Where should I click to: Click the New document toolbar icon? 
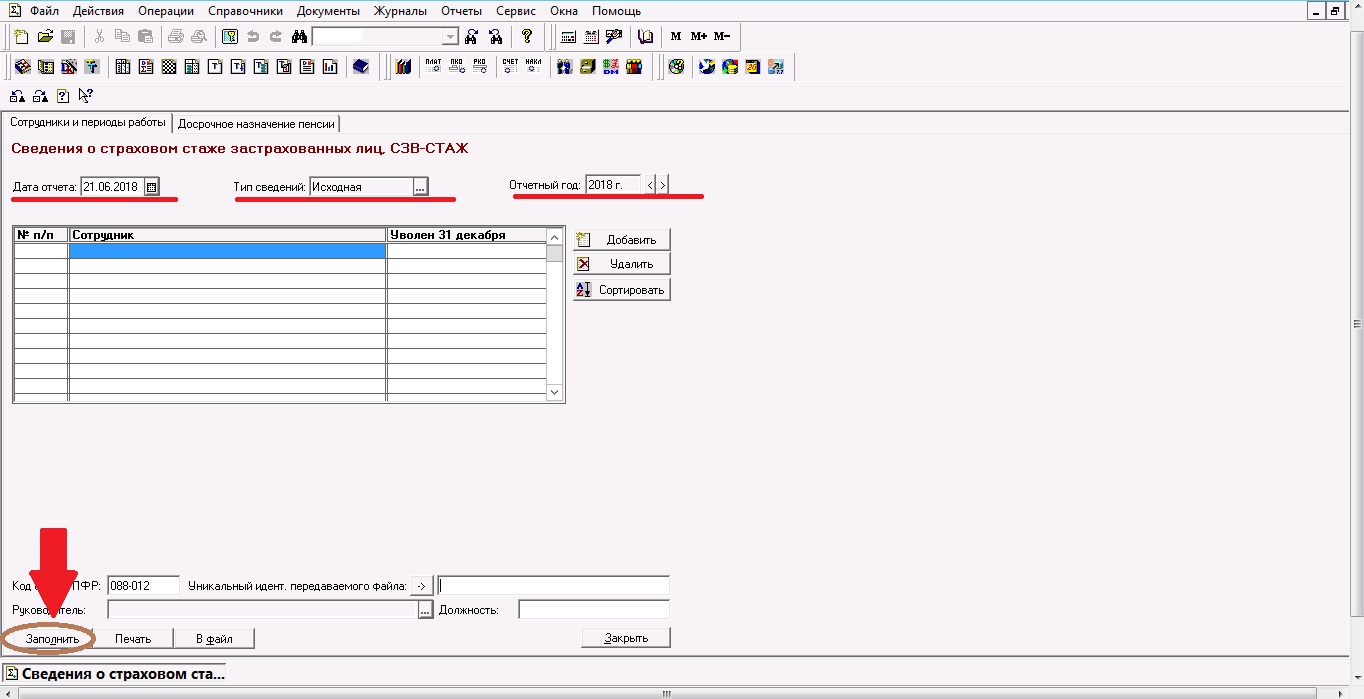click(21, 37)
